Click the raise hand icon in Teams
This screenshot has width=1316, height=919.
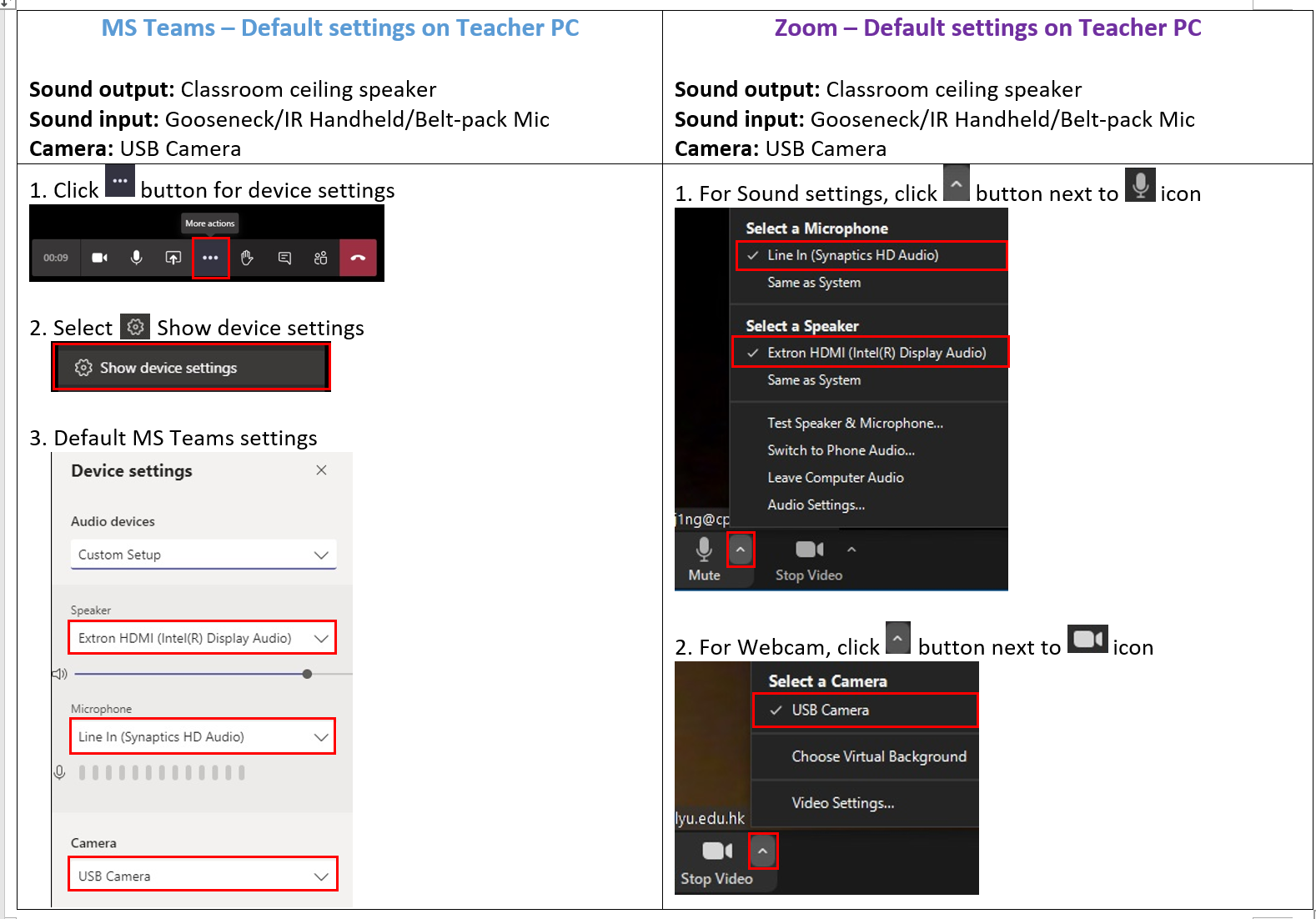pos(247,258)
